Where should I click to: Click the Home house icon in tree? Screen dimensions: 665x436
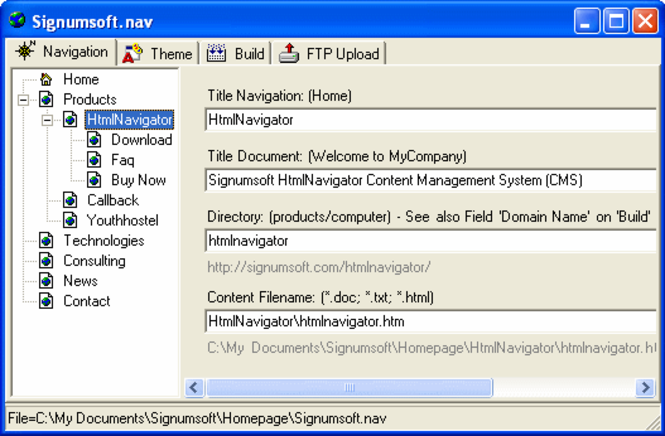(46, 79)
